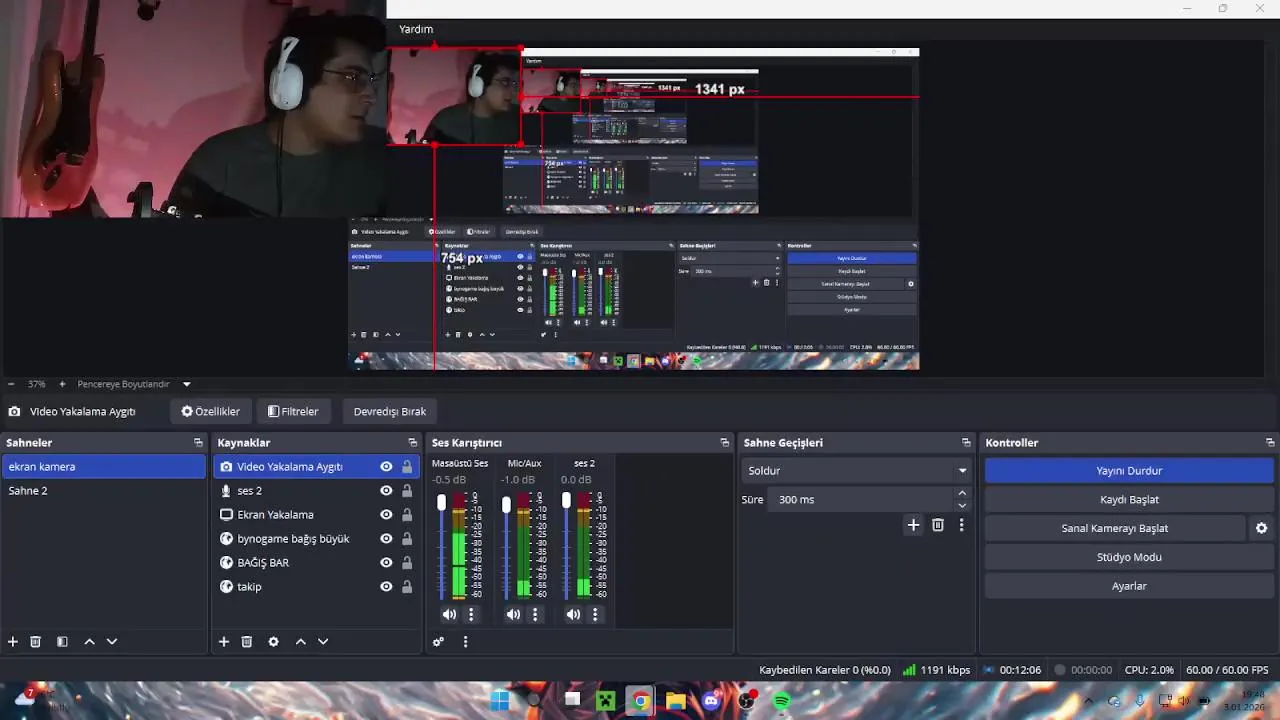1280x720 pixels.
Task: Open options menu for Masaüstü Ses
Action: coord(471,615)
